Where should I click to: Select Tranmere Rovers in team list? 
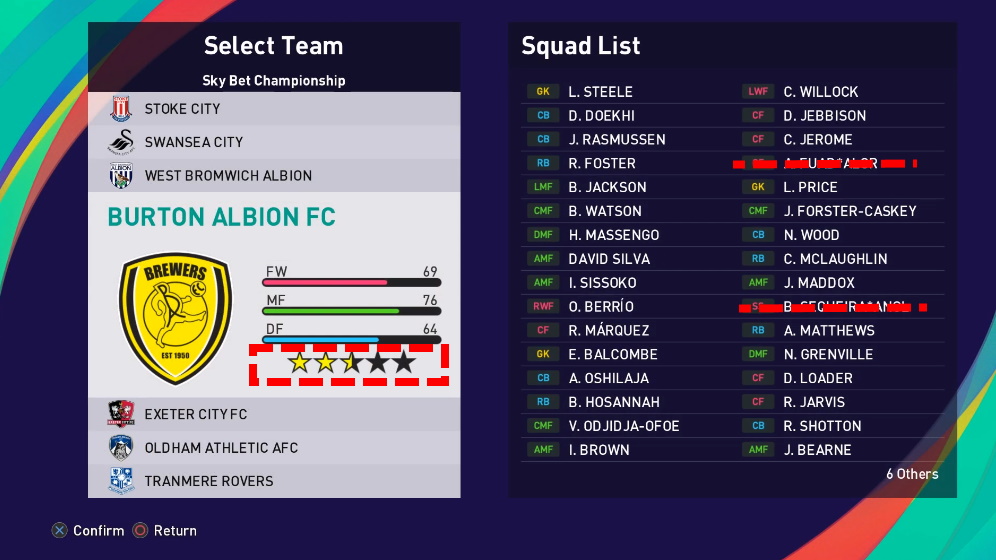point(208,481)
